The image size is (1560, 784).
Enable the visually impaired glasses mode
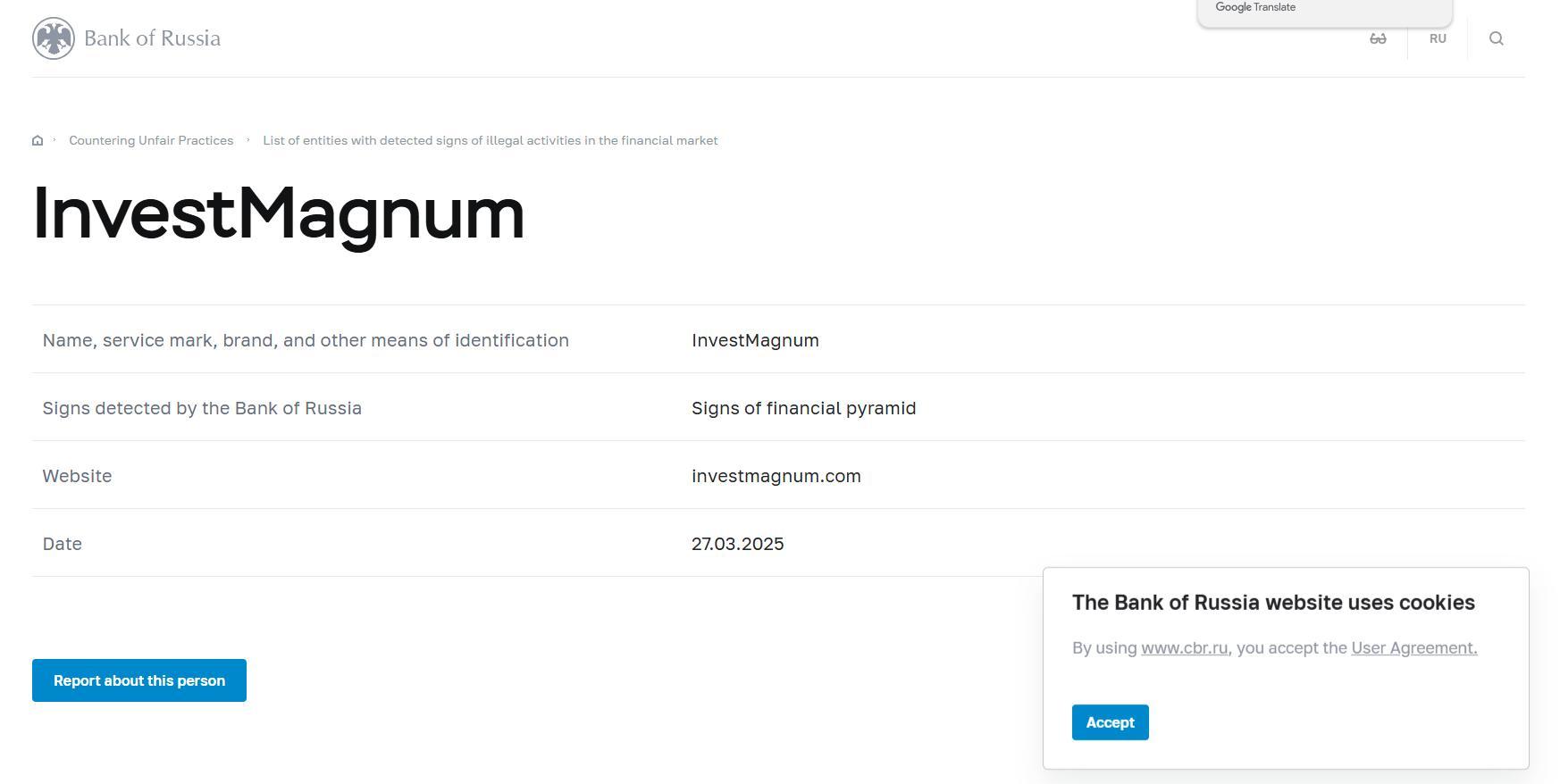[x=1378, y=38]
